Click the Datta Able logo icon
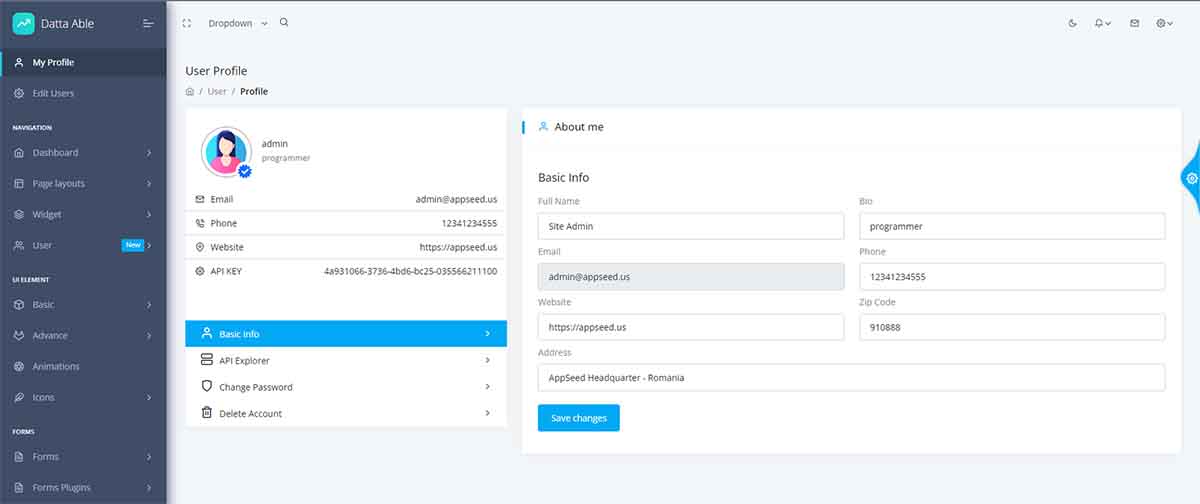 pyautogui.click(x=23, y=23)
